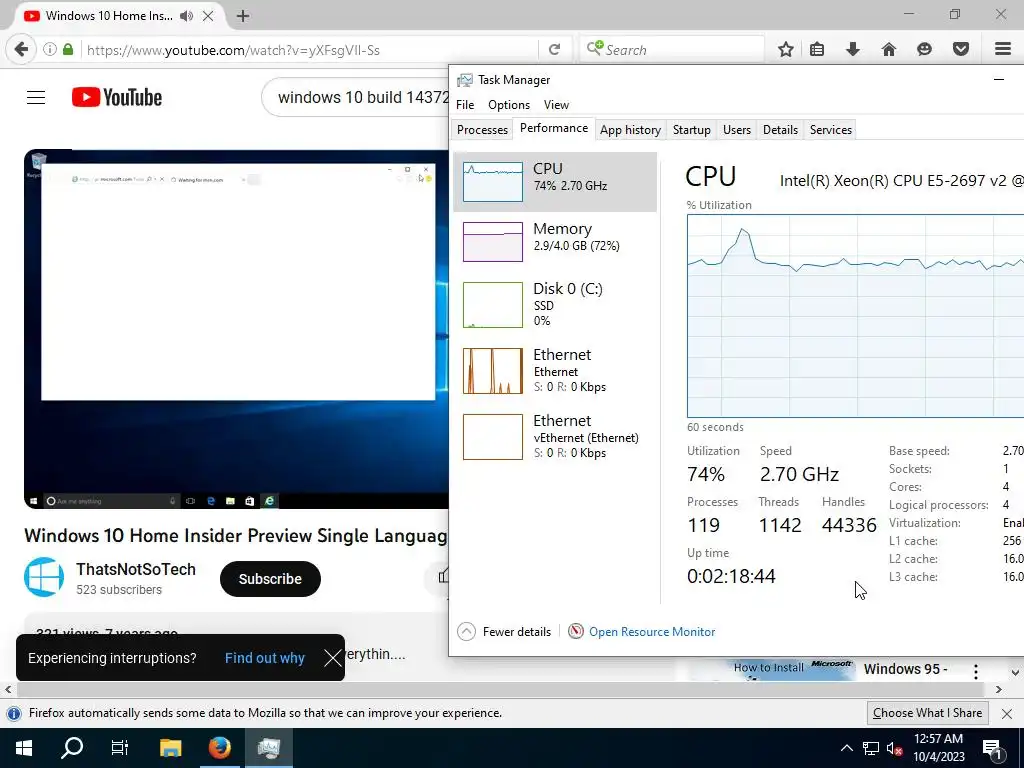1024x768 pixels.
Task: Click the horizontal scrollbar right arrow
Action: (998, 689)
